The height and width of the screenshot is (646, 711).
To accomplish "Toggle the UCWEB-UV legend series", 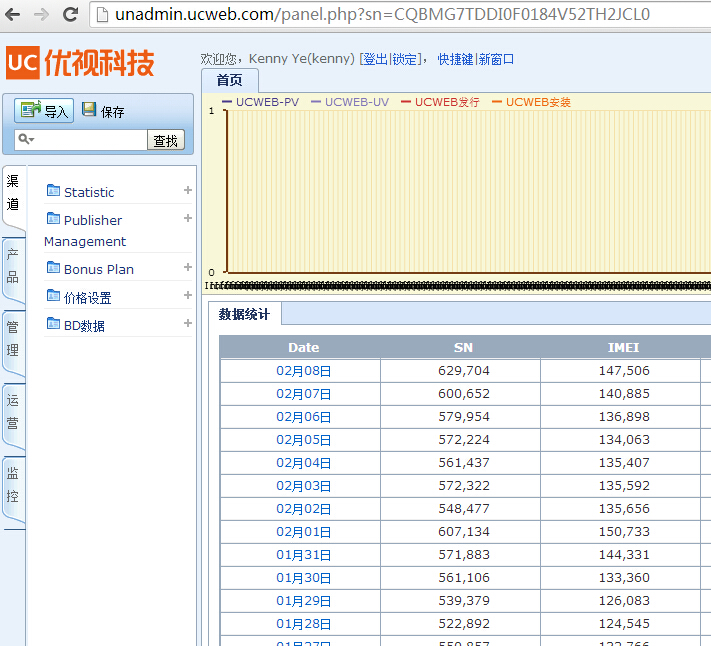I will pyautogui.click(x=350, y=102).
